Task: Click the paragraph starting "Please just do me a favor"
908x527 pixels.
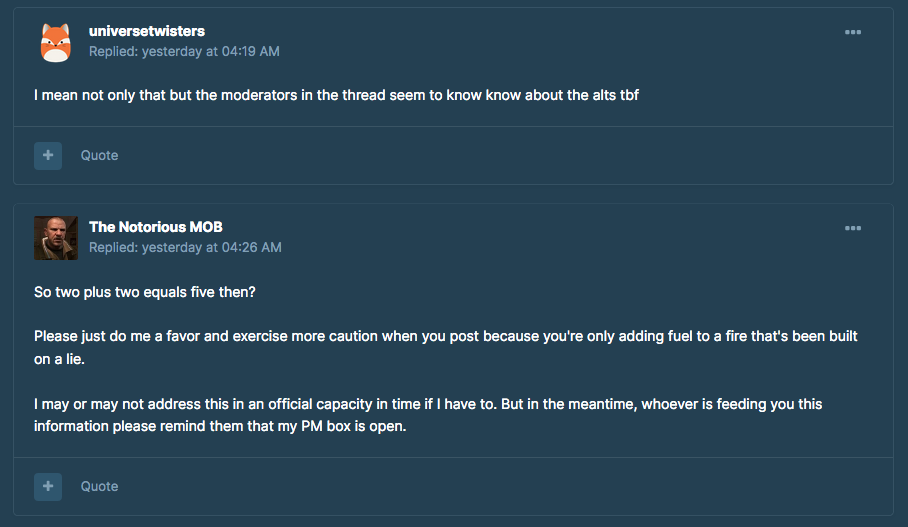Action: (446, 347)
